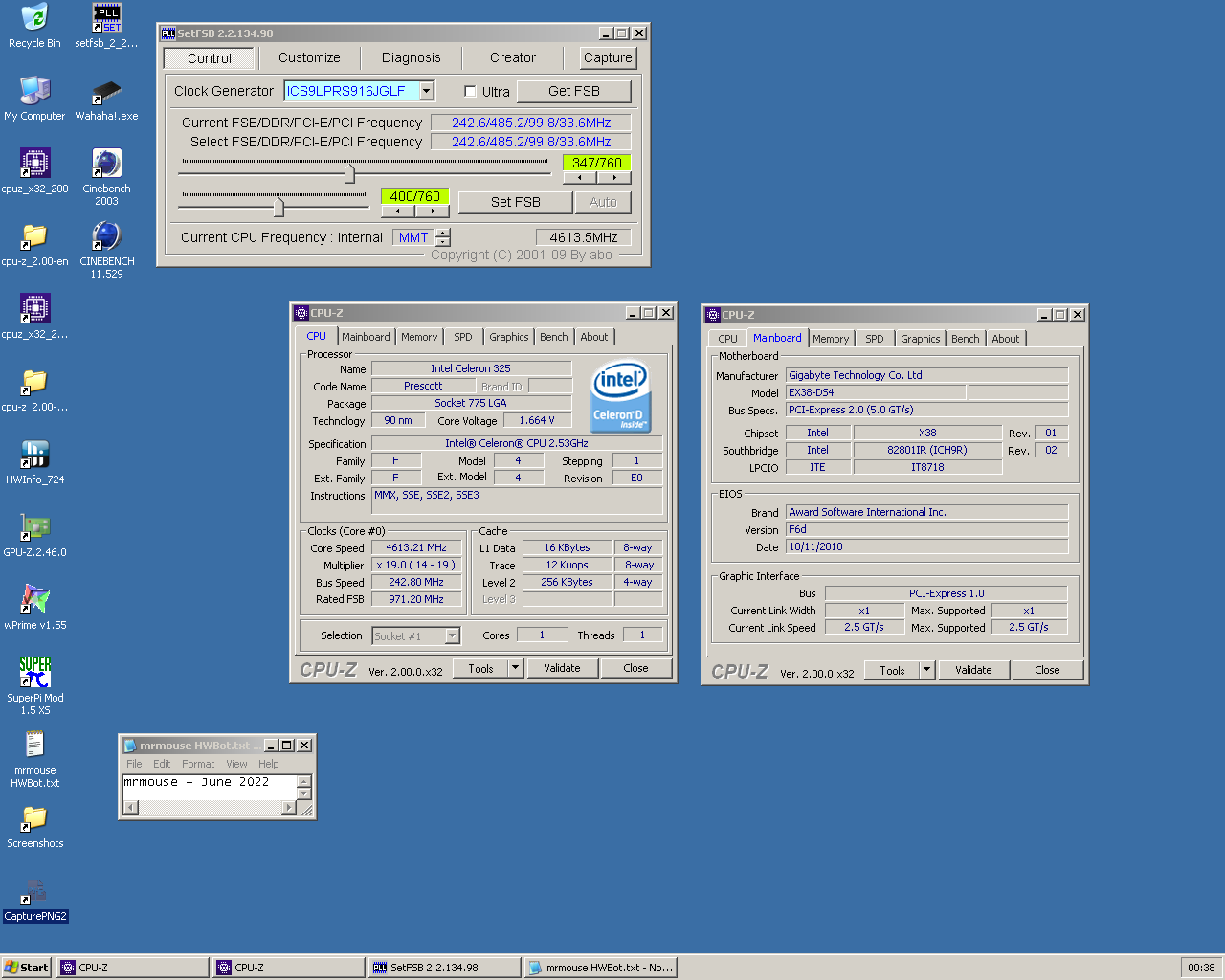This screenshot has width=1225, height=980.
Task: Open the Format menu in Notepad
Action: point(198,764)
